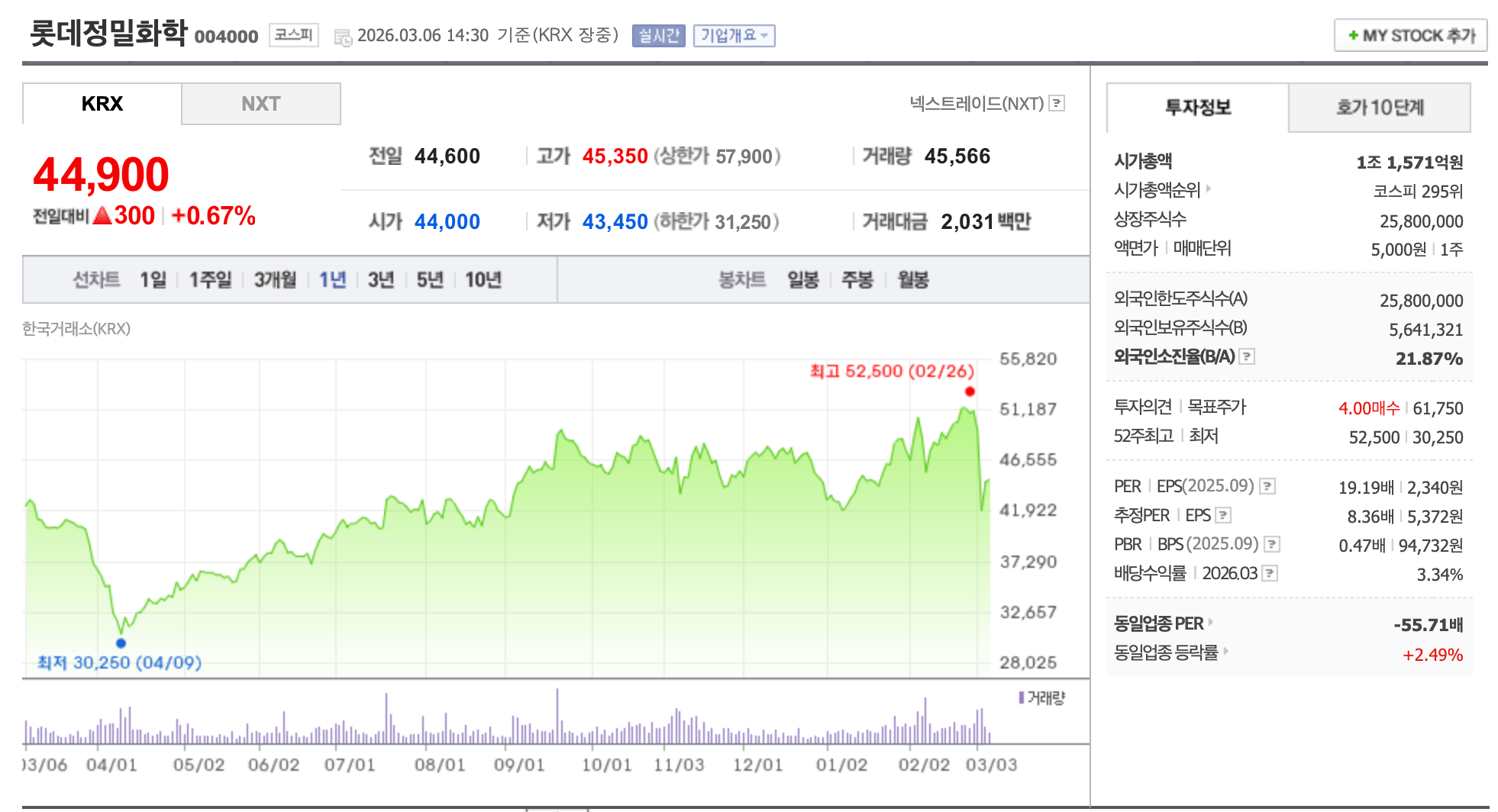Screen dimensions: 1498x812
Task: Click the help icon beside 외국인소진율(B/A)
Action: 1247,356
